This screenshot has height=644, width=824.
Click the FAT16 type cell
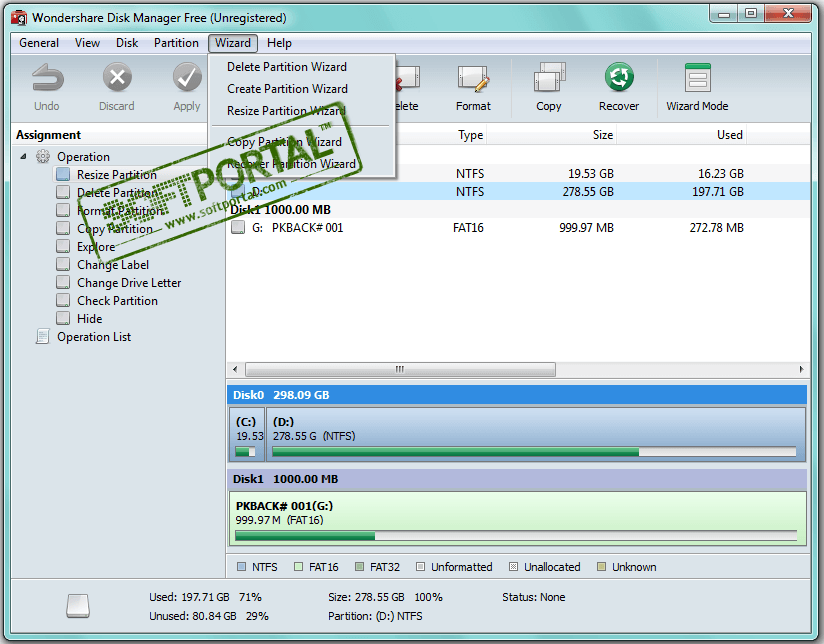[468, 228]
